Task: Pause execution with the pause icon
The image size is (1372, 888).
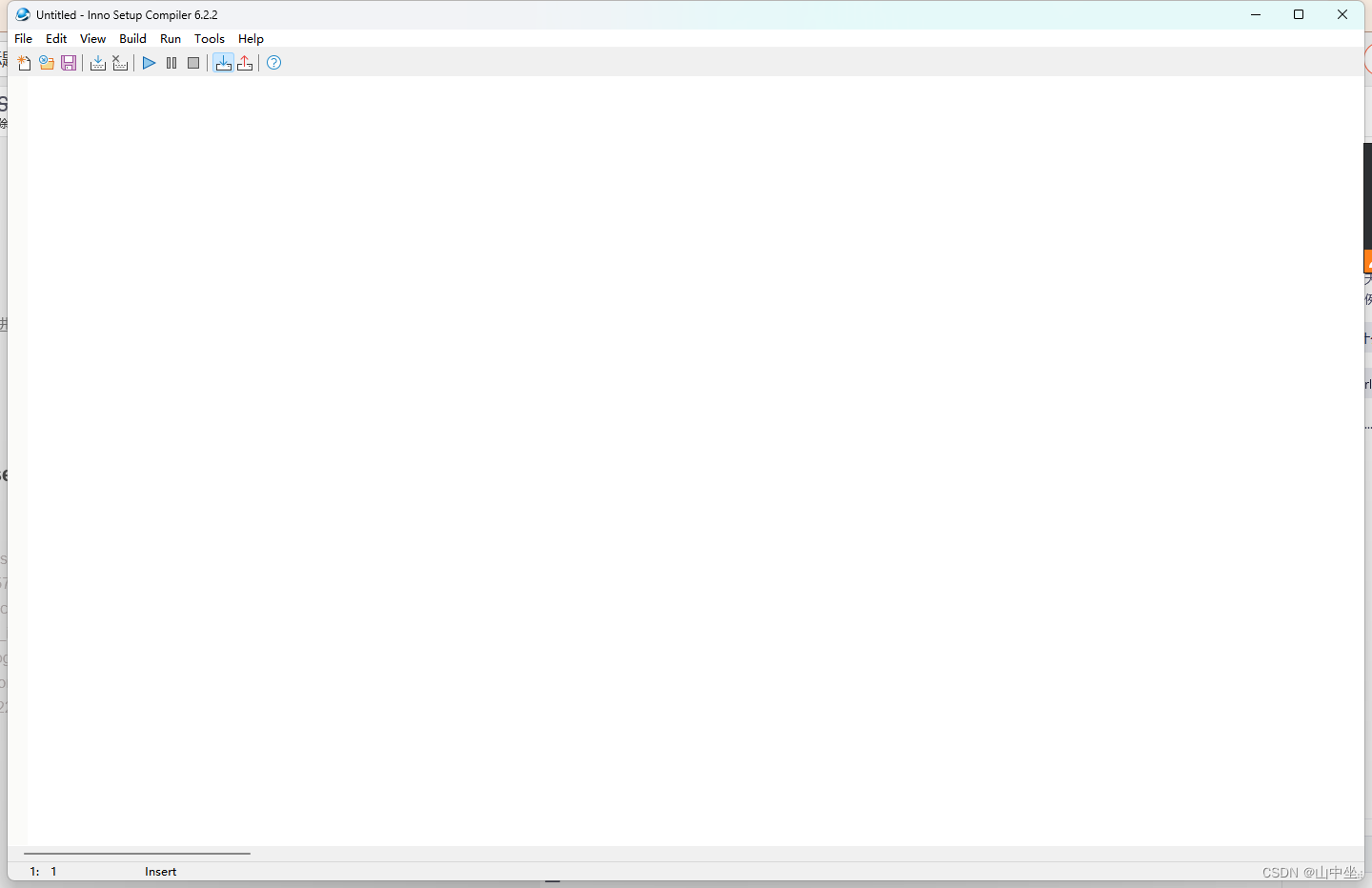Action: (x=171, y=63)
